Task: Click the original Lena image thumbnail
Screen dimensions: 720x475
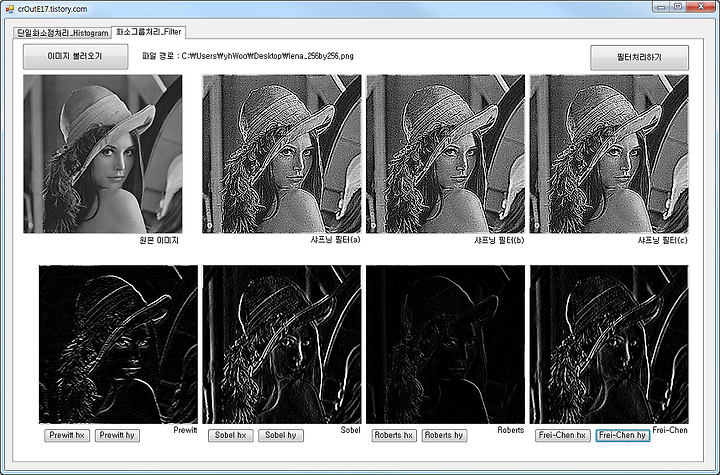Action: click(x=102, y=154)
